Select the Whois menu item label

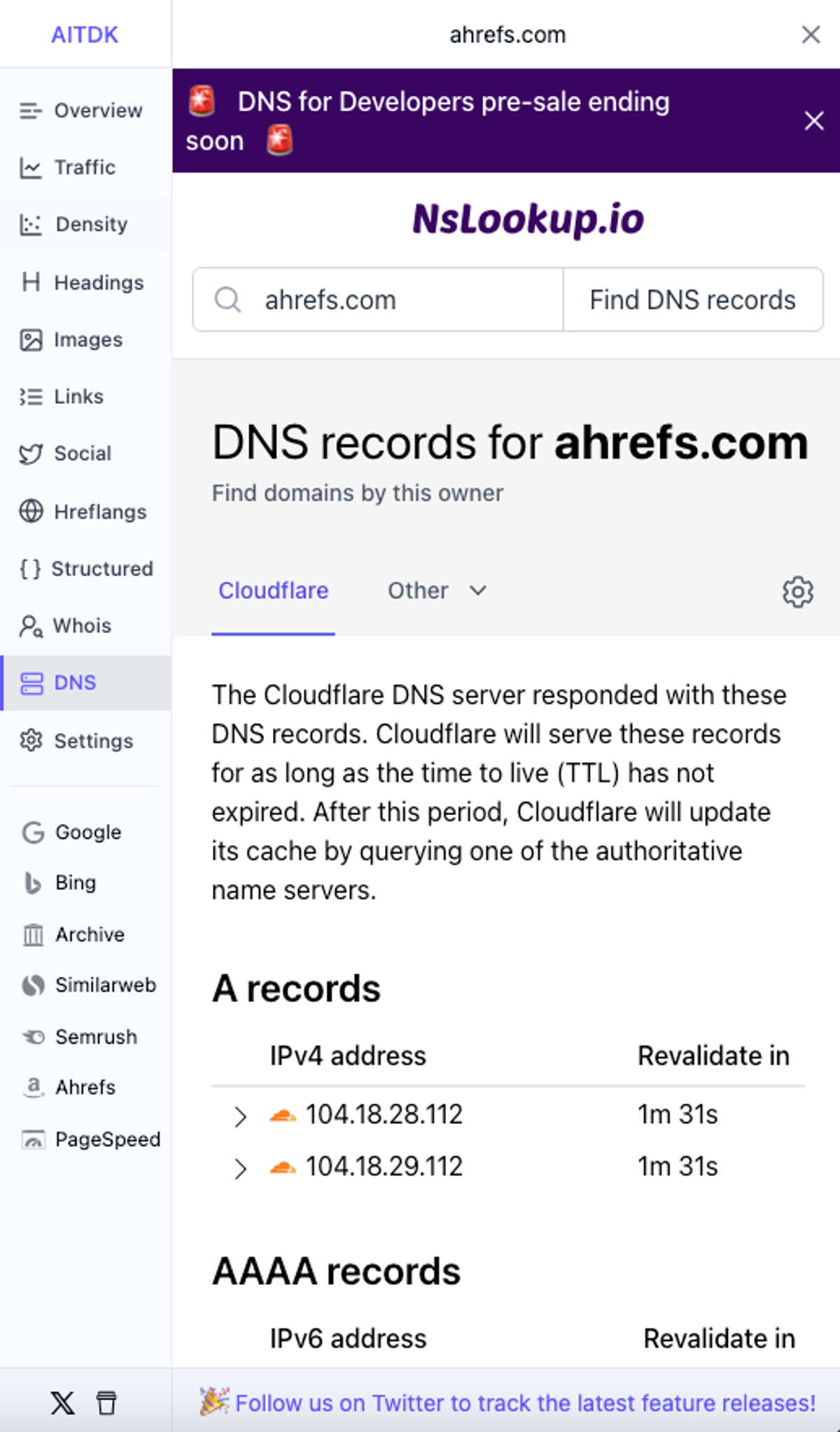tap(82, 626)
